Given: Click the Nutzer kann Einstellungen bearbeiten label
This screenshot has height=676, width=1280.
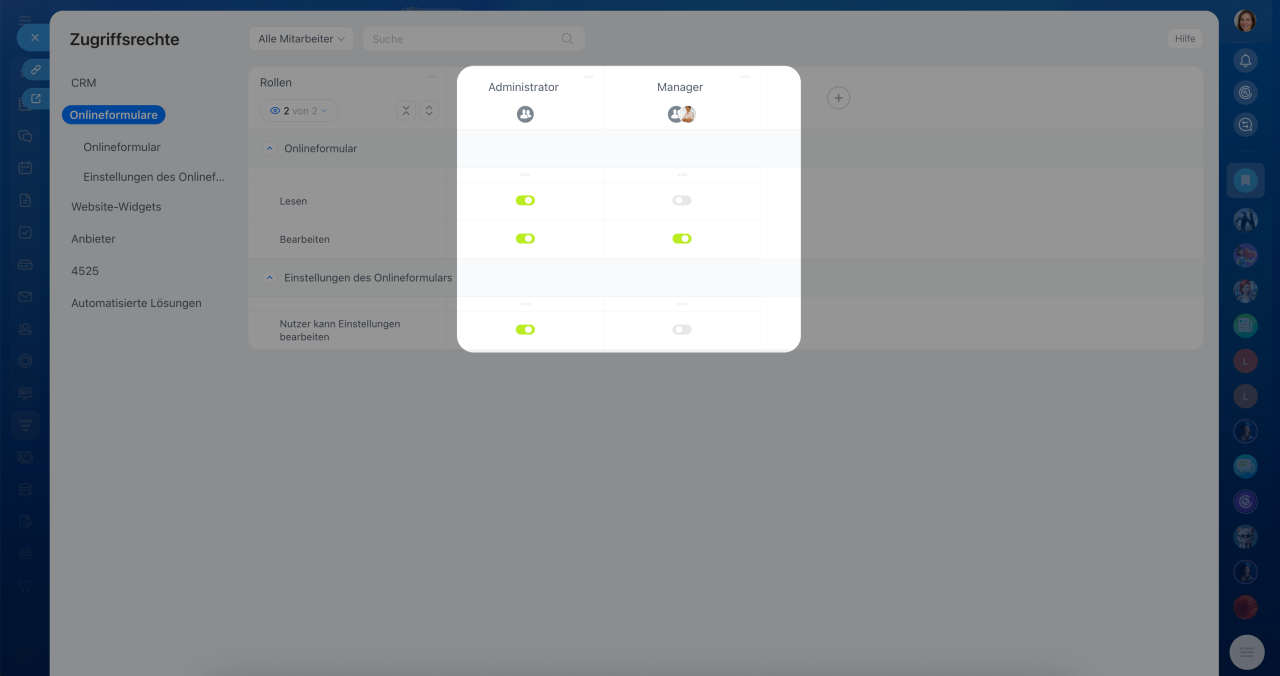Looking at the screenshot, I should point(340,330).
